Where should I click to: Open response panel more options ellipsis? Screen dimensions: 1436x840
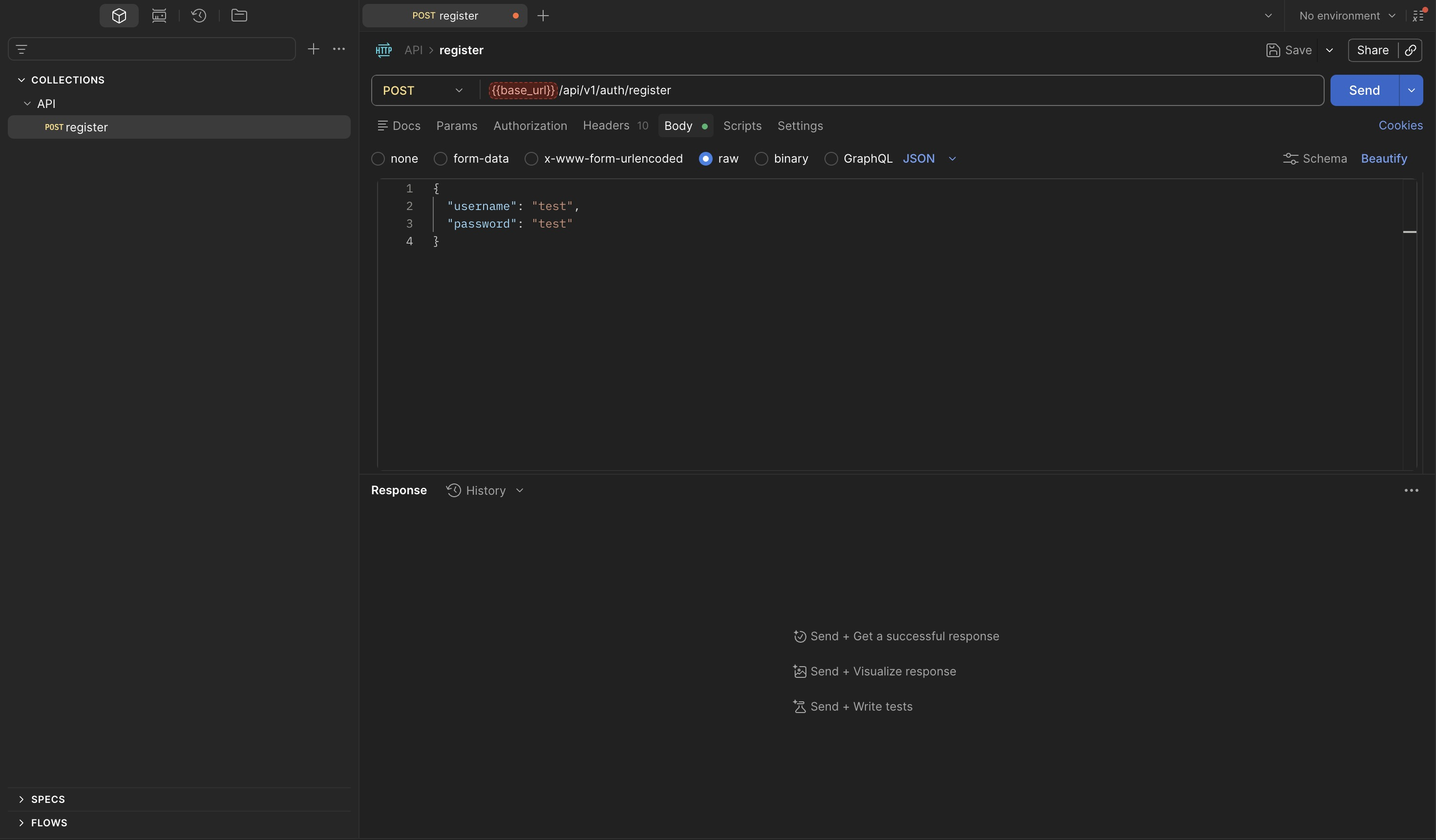click(1412, 491)
